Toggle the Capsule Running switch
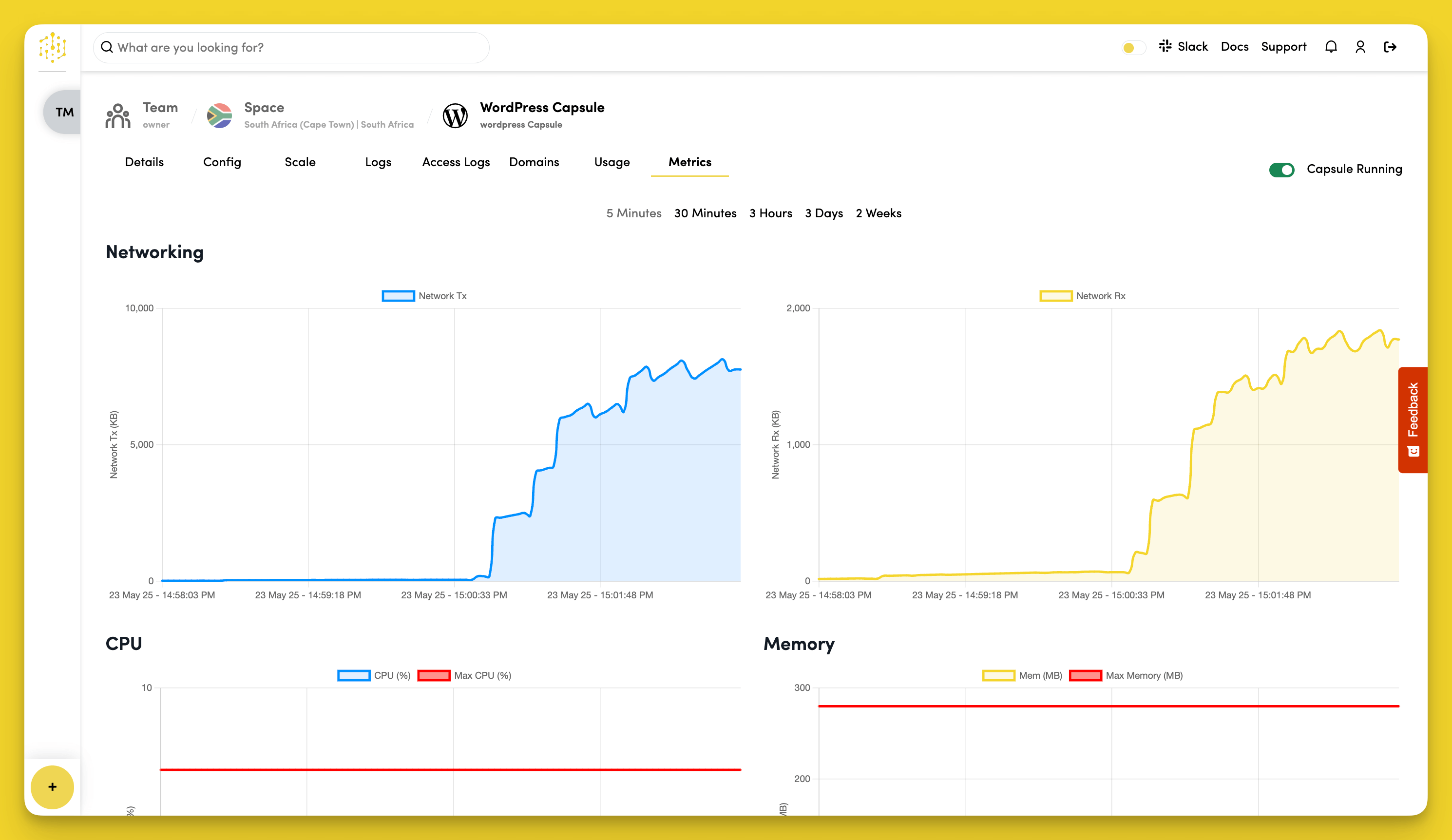The height and width of the screenshot is (840, 1452). coord(1282,170)
